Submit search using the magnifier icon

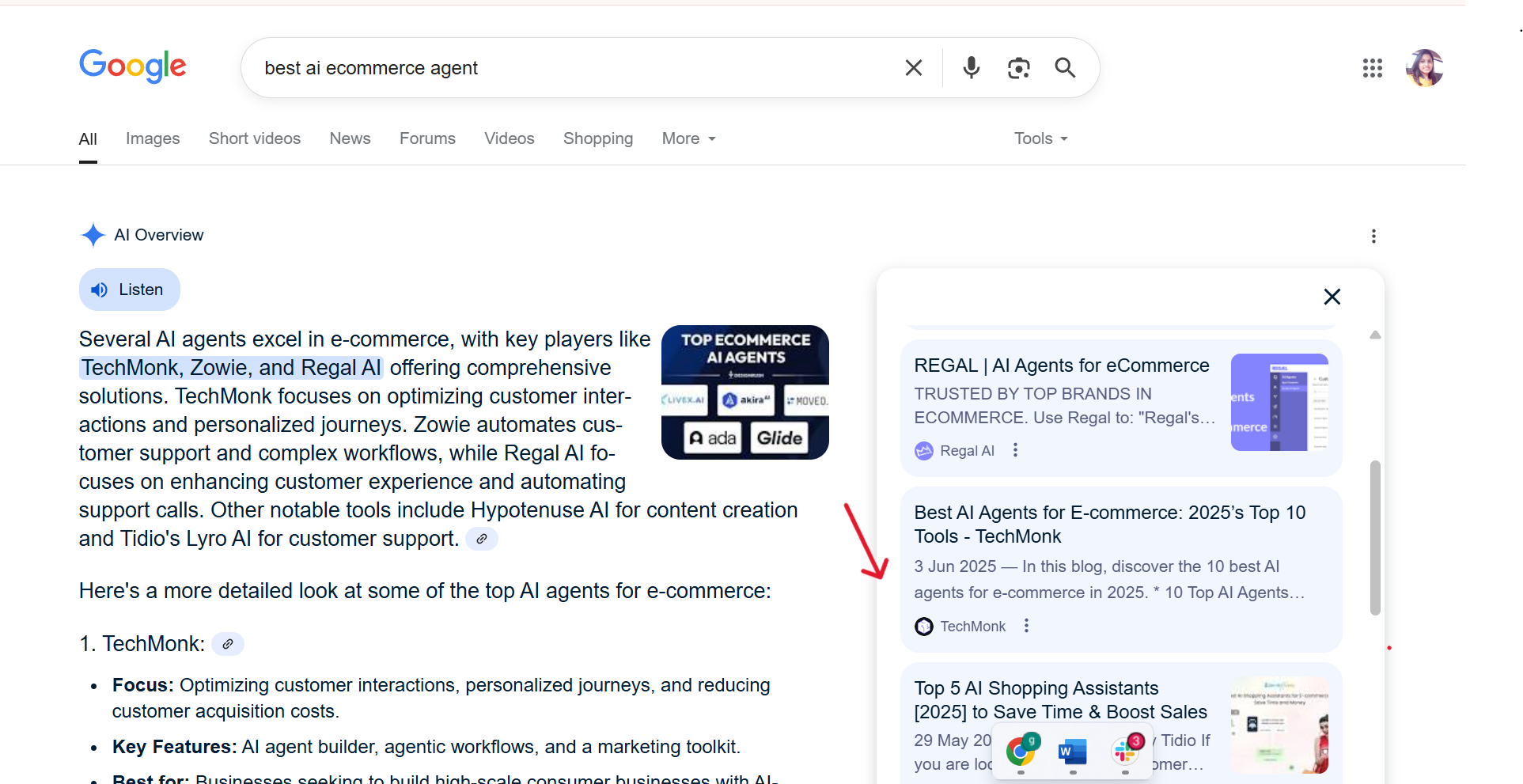click(x=1065, y=68)
